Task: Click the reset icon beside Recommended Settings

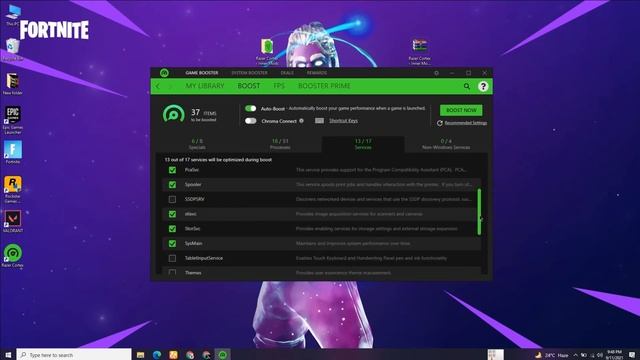Action: click(440, 123)
